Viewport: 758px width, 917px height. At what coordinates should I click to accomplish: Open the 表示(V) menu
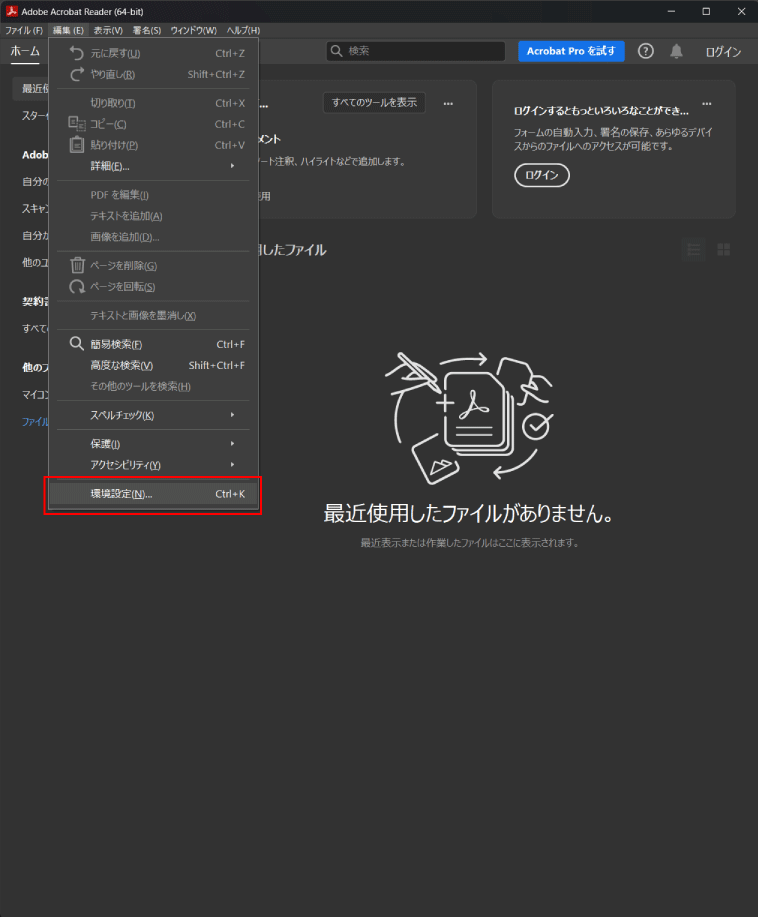(x=108, y=31)
